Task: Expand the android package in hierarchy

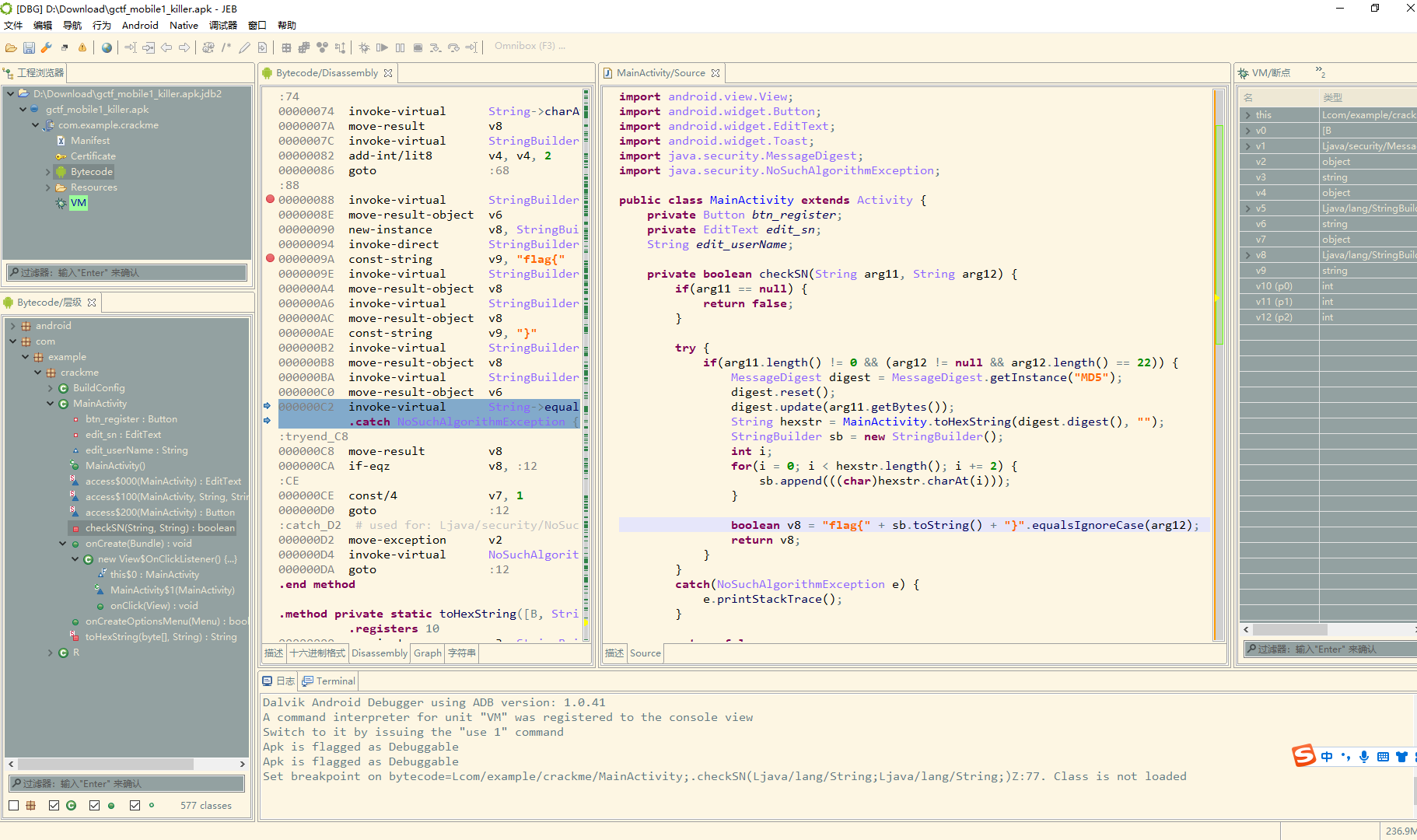Action: (x=13, y=326)
